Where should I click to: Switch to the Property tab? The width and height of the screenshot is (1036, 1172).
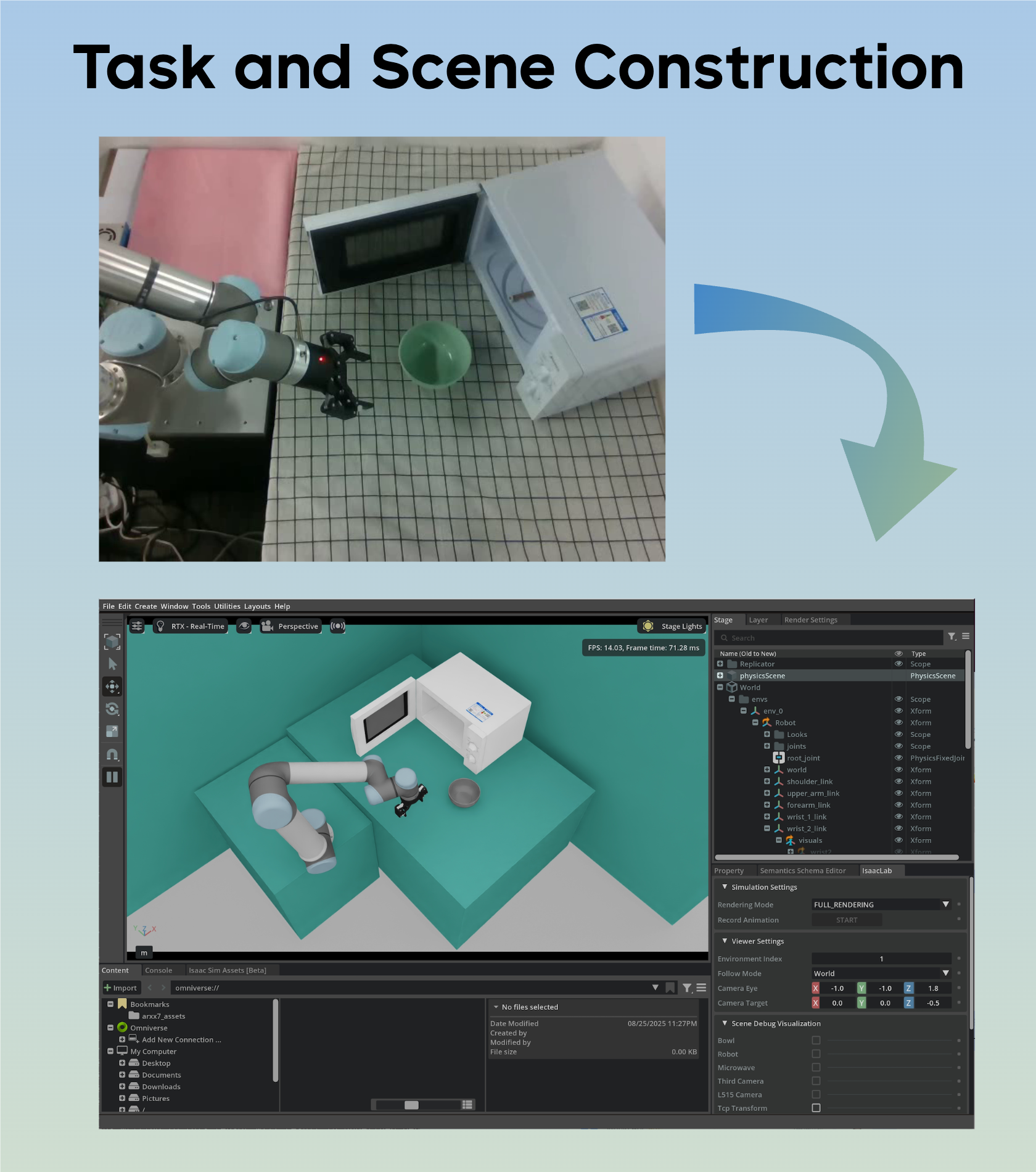pos(729,871)
